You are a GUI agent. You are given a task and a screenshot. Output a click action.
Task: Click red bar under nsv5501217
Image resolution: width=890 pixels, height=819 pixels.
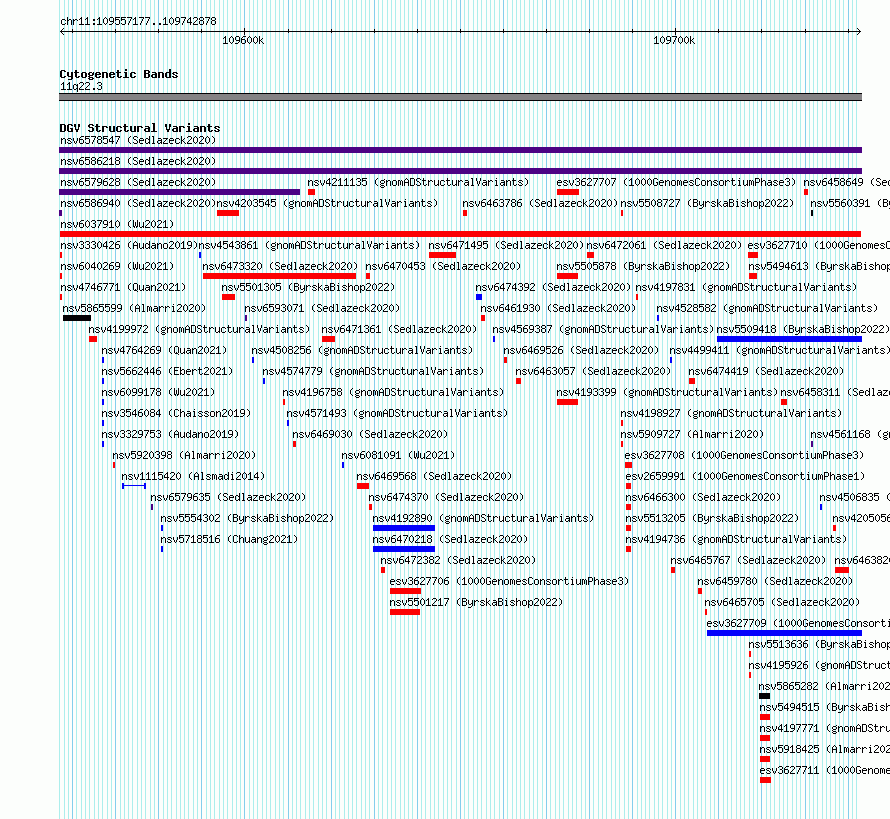405,612
